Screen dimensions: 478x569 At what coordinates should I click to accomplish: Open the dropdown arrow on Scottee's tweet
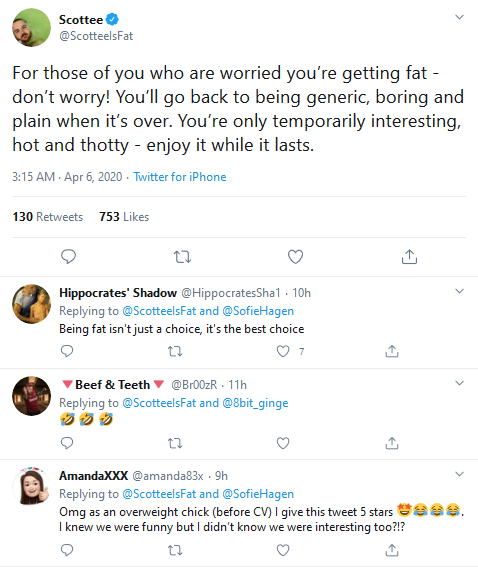[x=459, y=17]
